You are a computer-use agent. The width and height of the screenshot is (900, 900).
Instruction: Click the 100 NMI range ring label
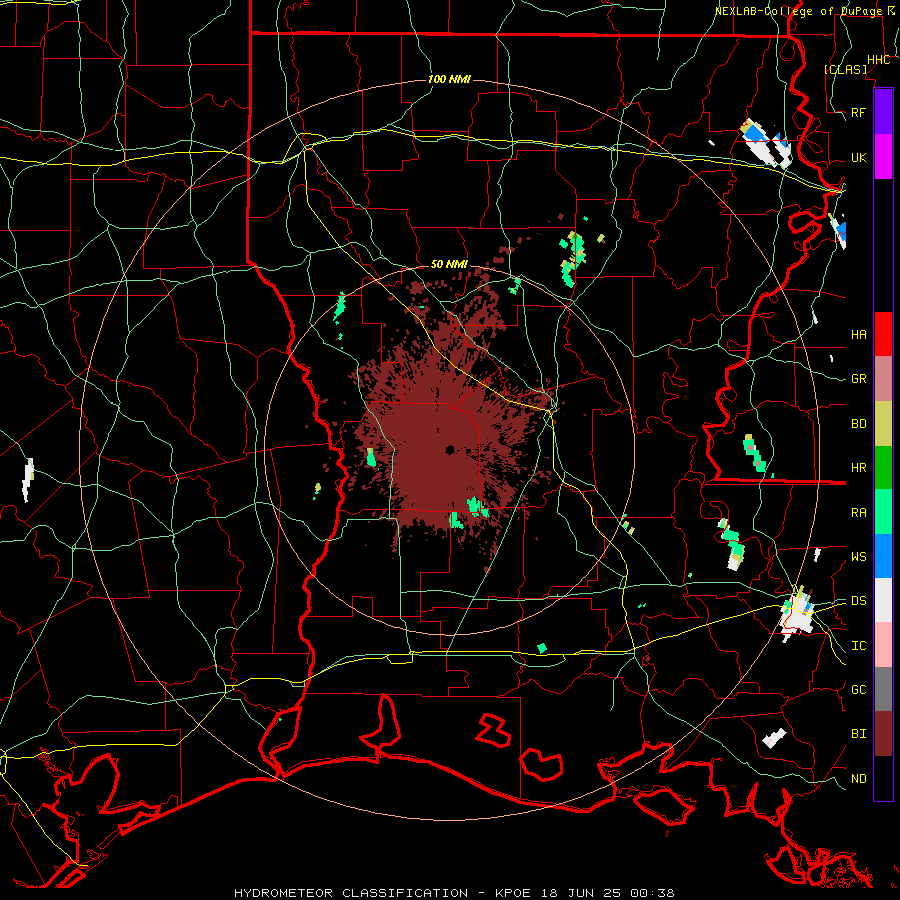click(x=449, y=79)
